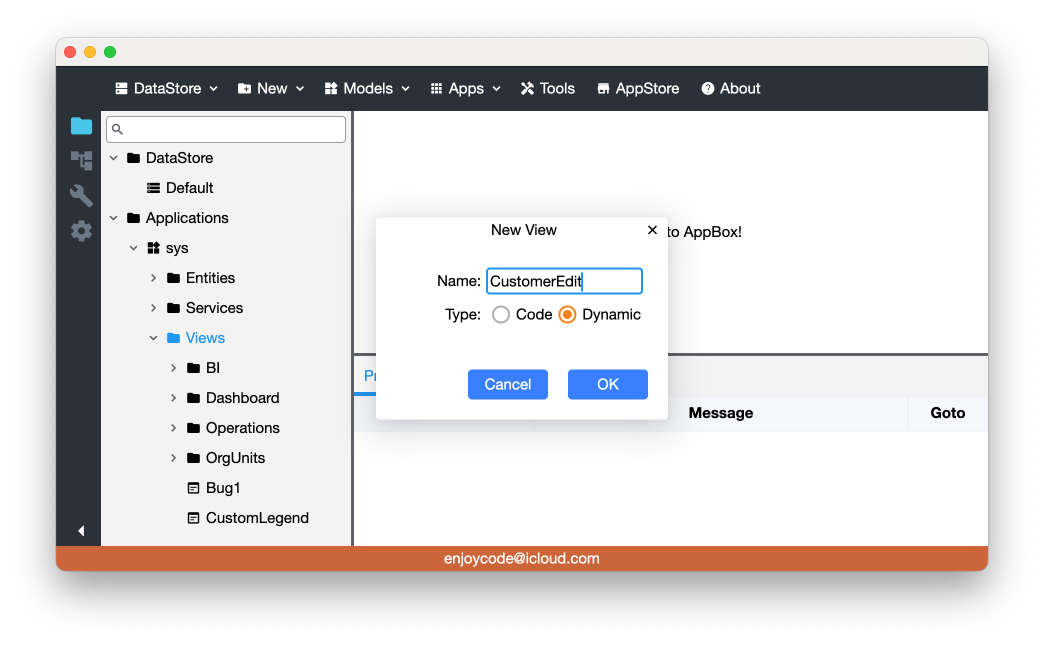Image resolution: width=1044 pixels, height=645 pixels.
Task: Open the hierarchy tree sidebar icon
Action: click(81, 160)
